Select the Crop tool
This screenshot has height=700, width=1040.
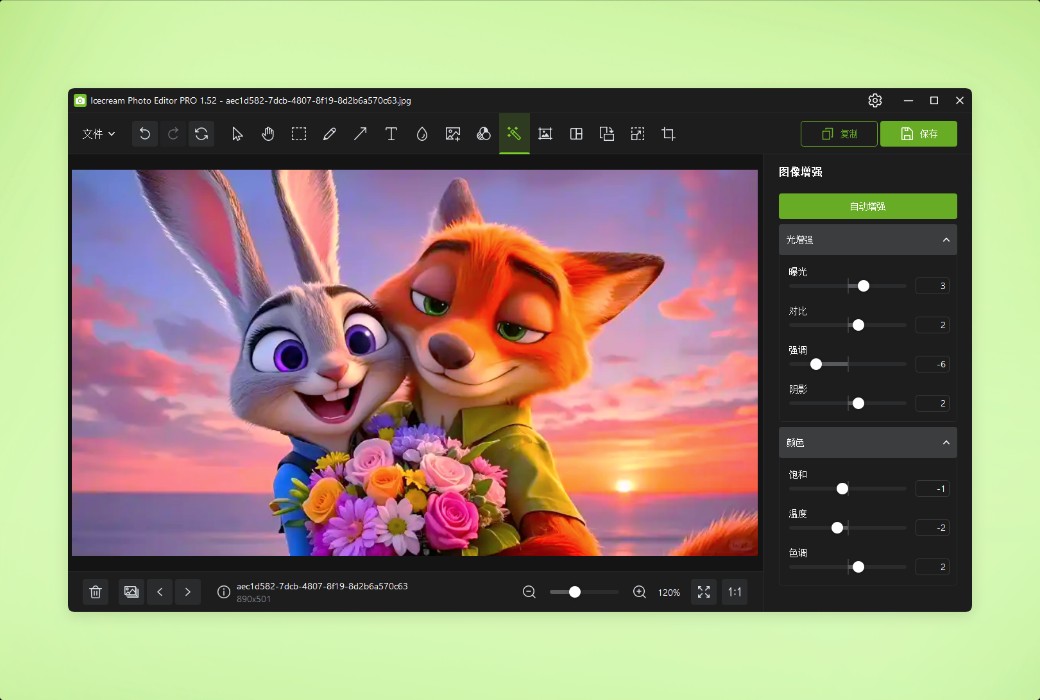pyautogui.click(x=667, y=133)
